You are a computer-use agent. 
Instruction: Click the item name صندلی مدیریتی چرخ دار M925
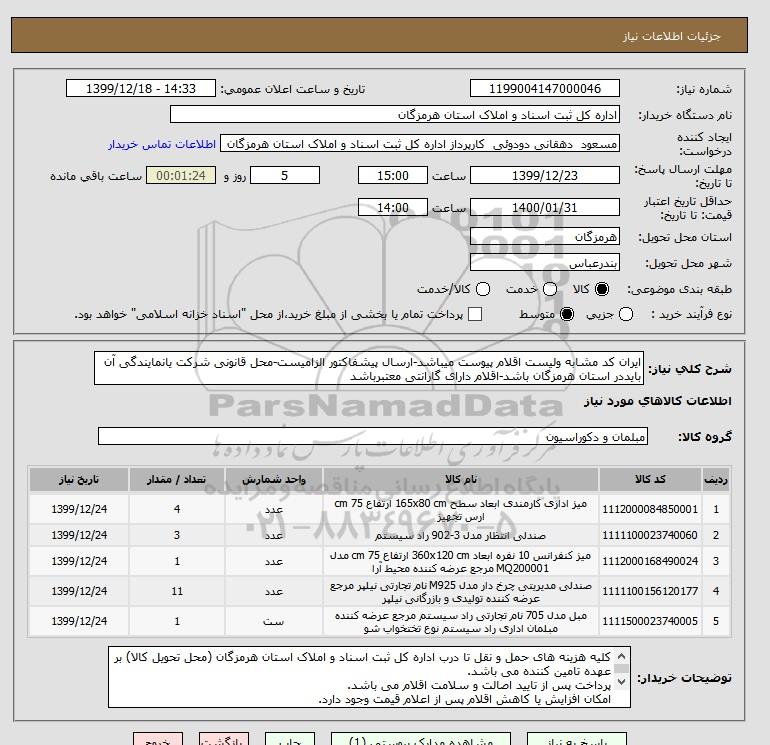(461, 592)
